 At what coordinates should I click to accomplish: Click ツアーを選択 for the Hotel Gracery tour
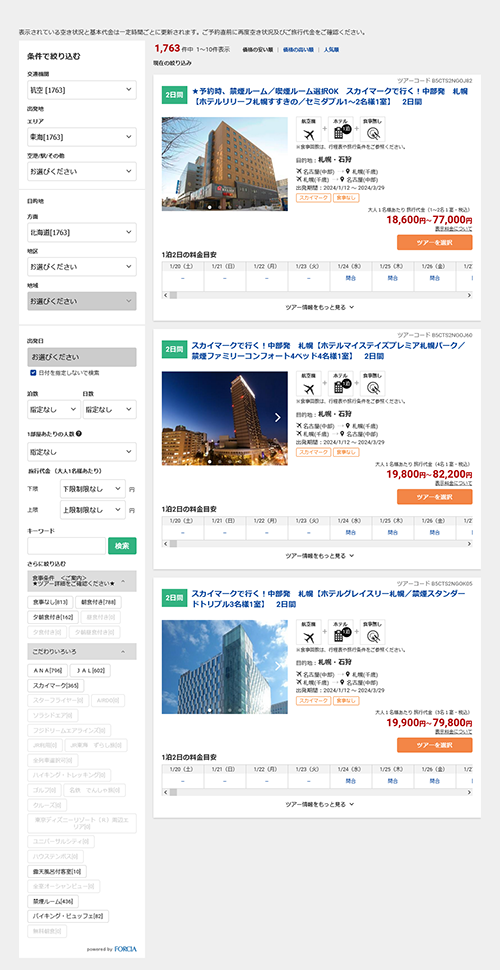click(x=434, y=745)
